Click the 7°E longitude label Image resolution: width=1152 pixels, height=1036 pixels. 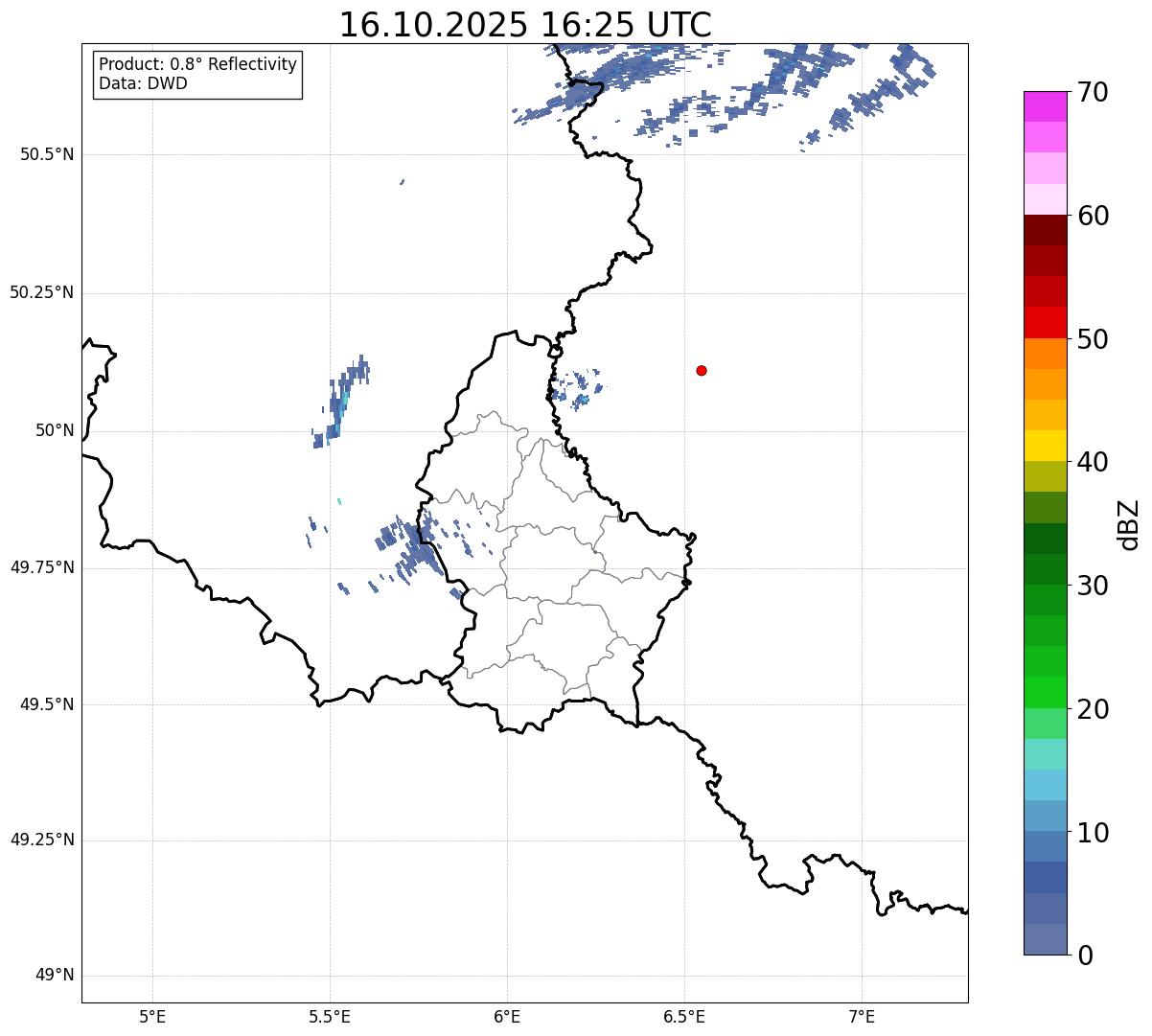tap(862, 1016)
